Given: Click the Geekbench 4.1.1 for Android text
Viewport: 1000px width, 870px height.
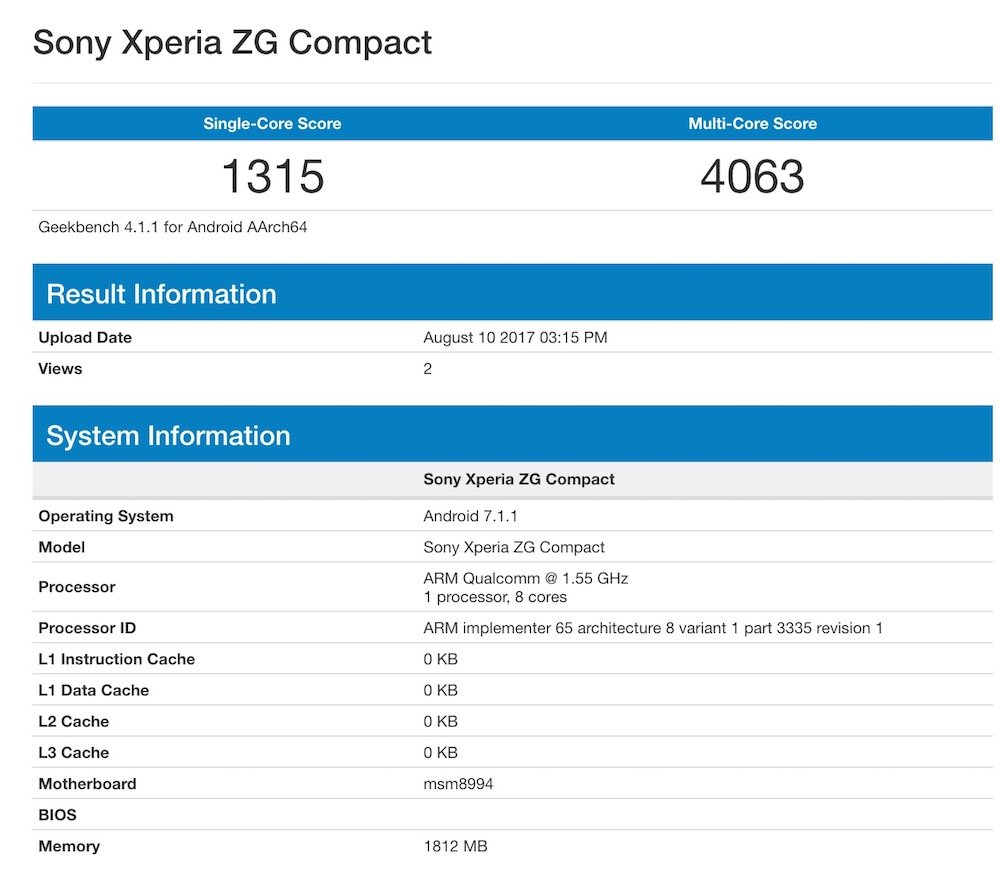Looking at the screenshot, I should pyautogui.click(x=172, y=227).
